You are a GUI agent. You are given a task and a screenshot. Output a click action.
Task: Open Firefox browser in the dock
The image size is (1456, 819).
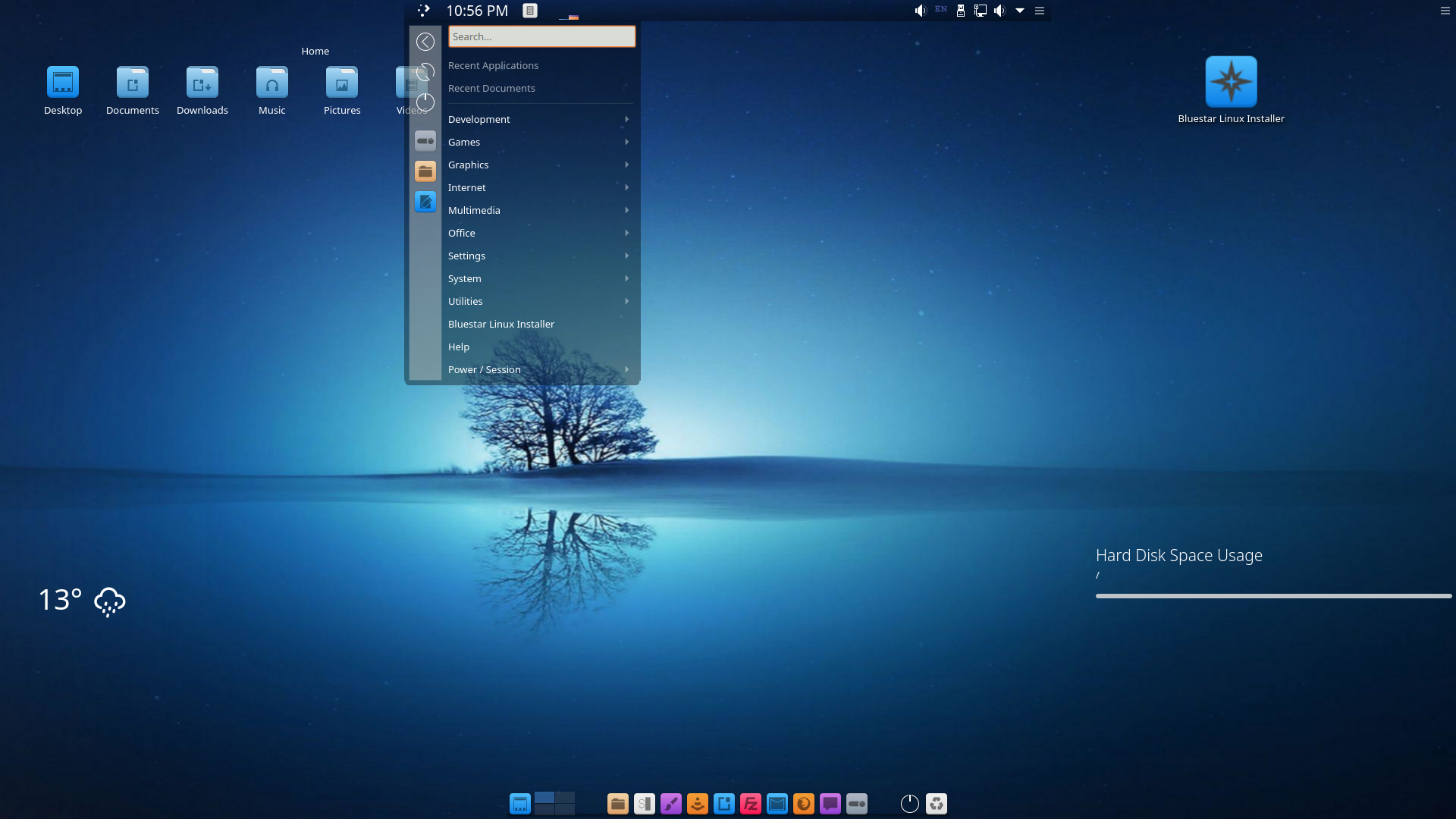804,804
